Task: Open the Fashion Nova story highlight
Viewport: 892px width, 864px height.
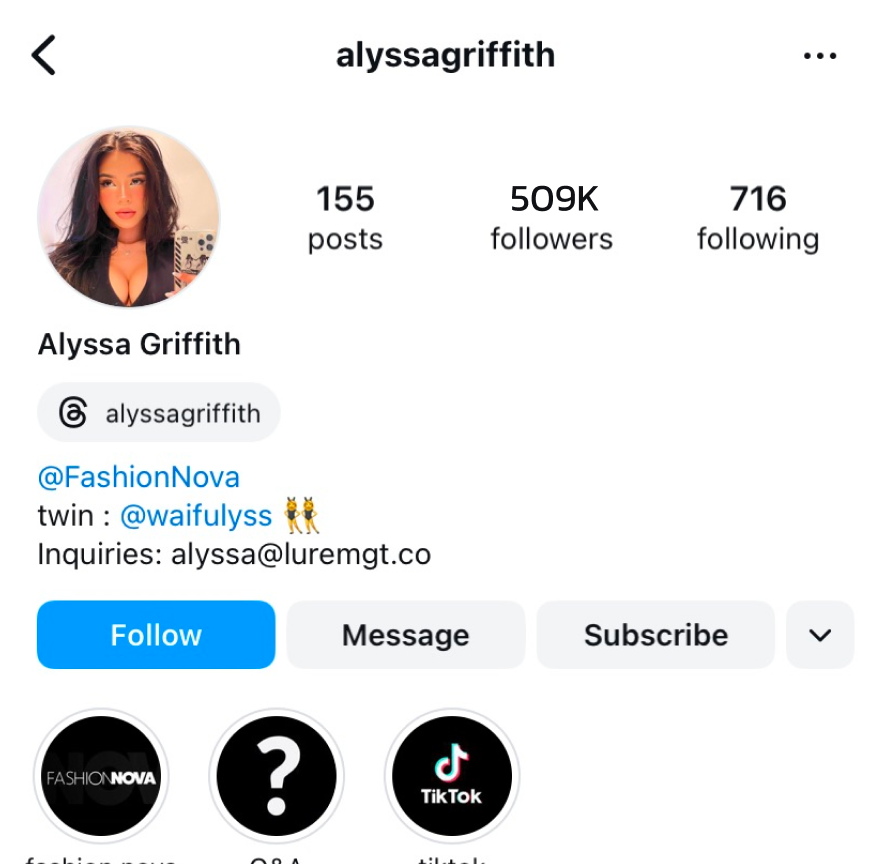Action: click(x=101, y=776)
